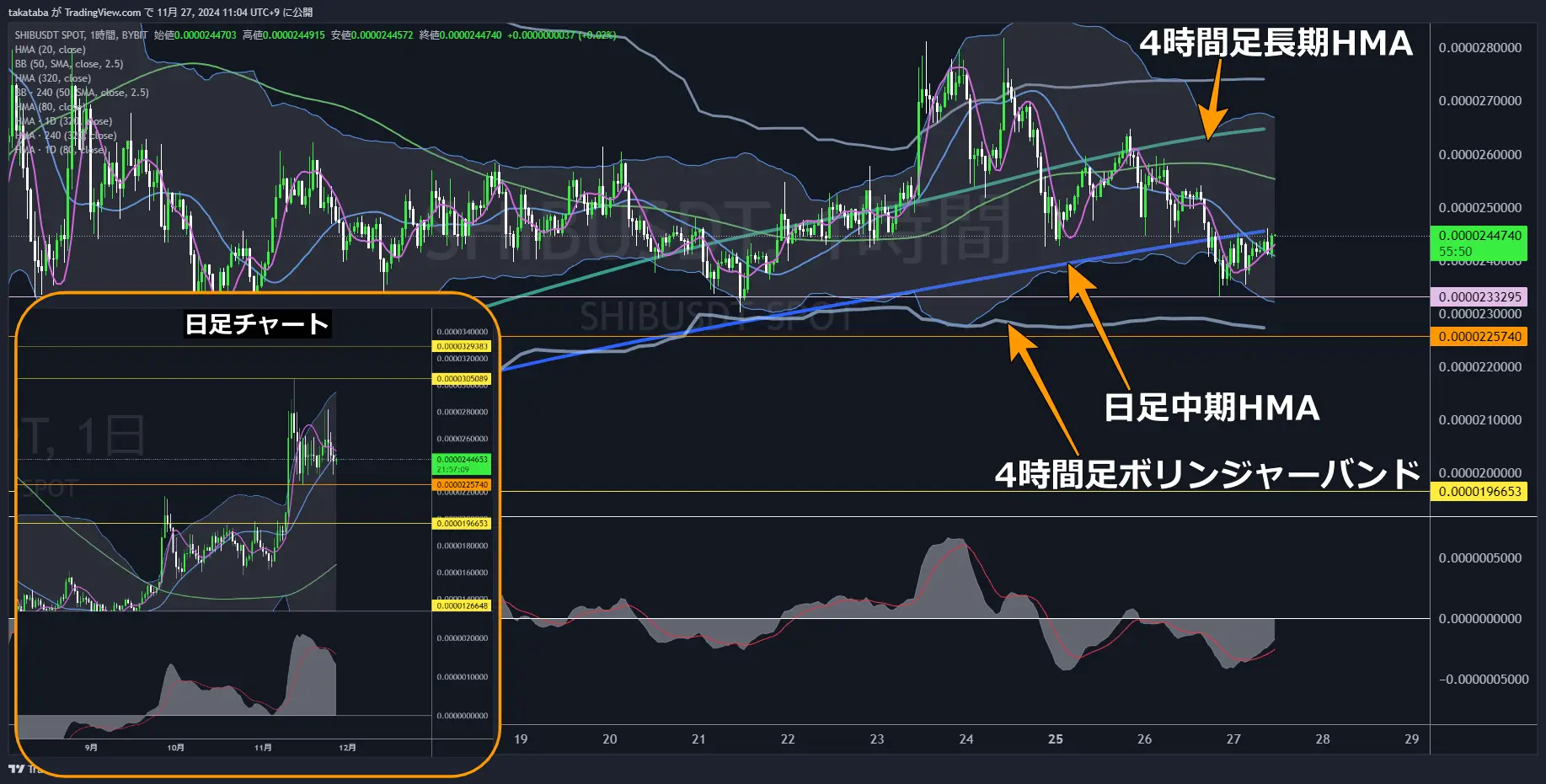Viewport: 1546px width, 784px height.
Task: Click date 21 on the time axis
Action: click(x=698, y=739)
